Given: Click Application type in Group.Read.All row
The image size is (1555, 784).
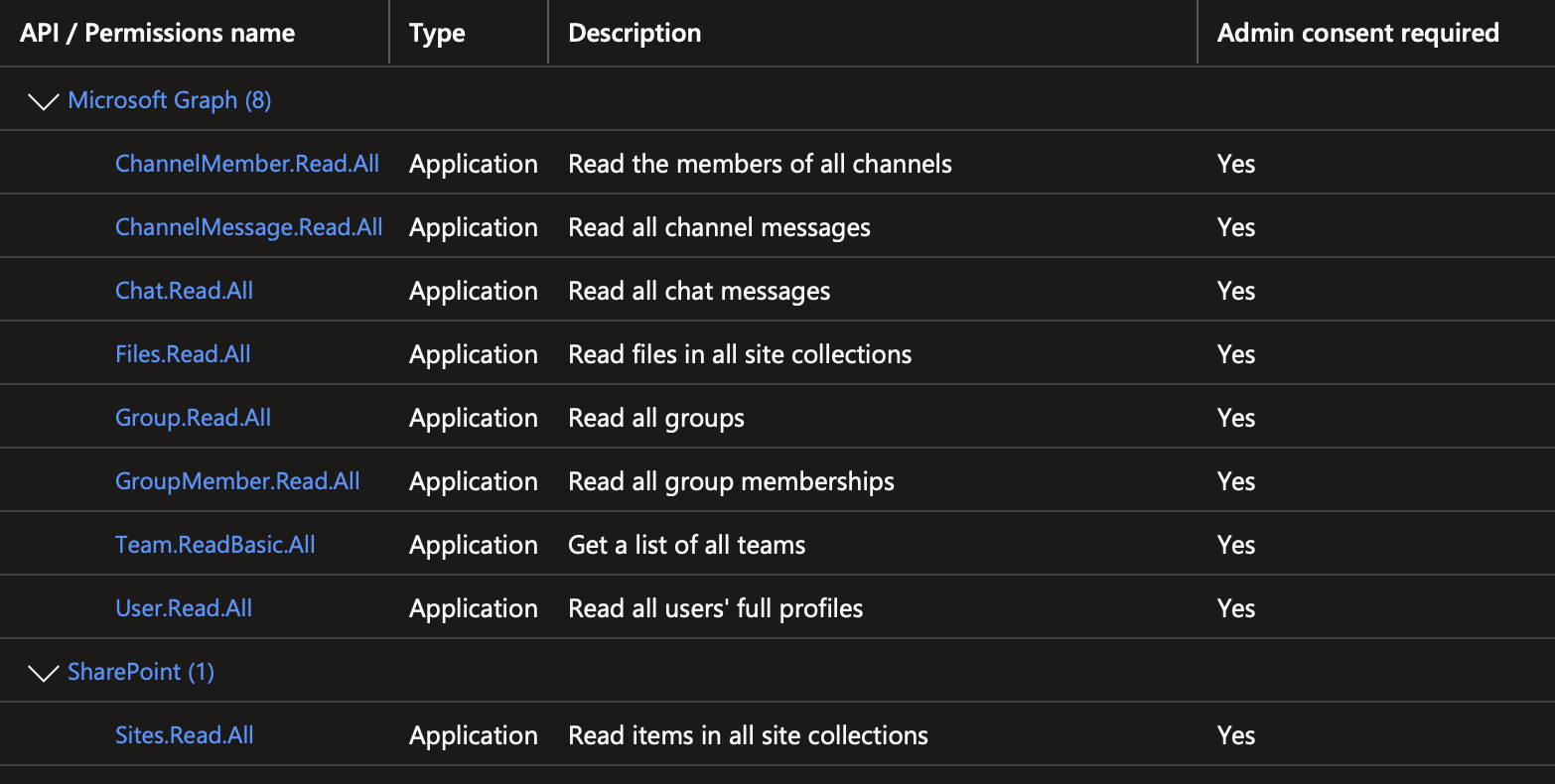Looking at the screenshot, I should 474,418.
